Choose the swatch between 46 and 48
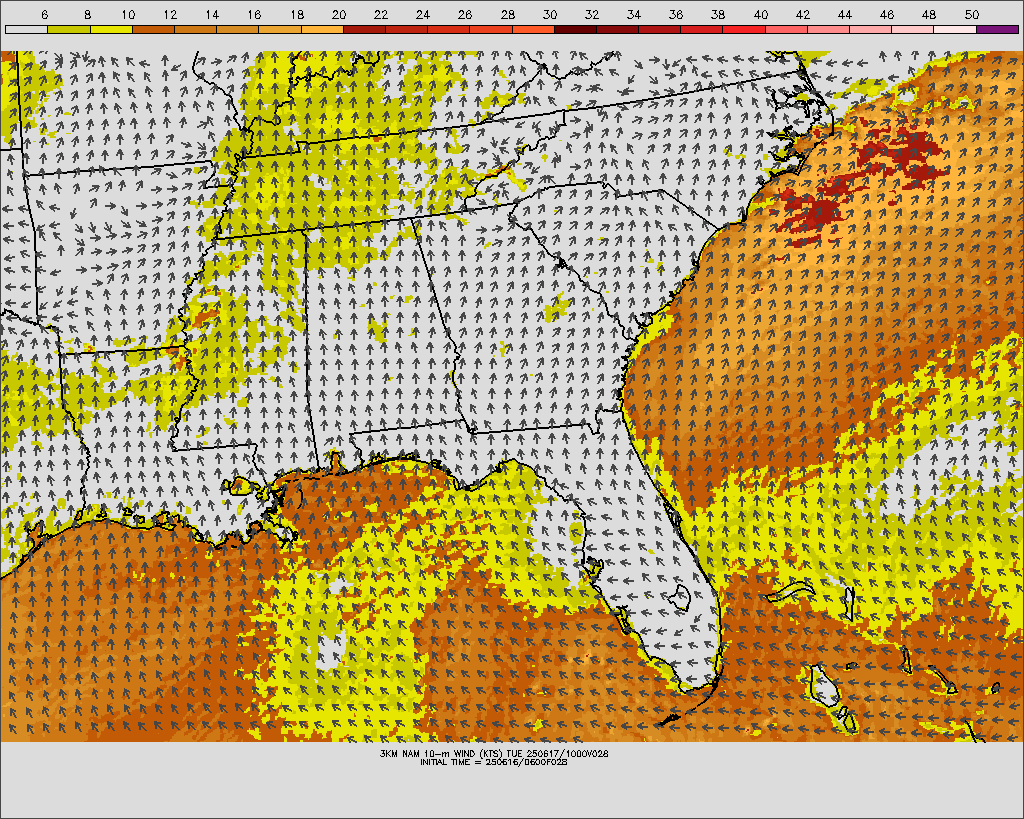Screen dimensions: 1024x819 point(913,29)
